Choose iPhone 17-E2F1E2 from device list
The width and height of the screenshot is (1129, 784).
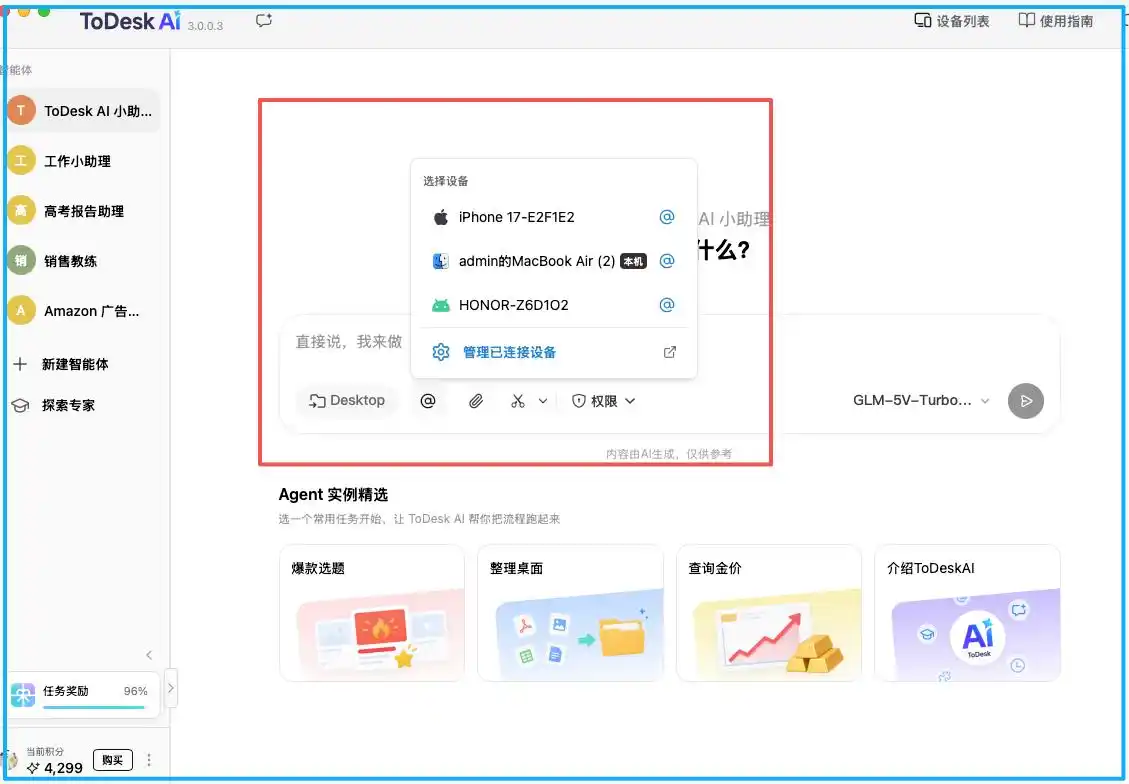[553, 217]
